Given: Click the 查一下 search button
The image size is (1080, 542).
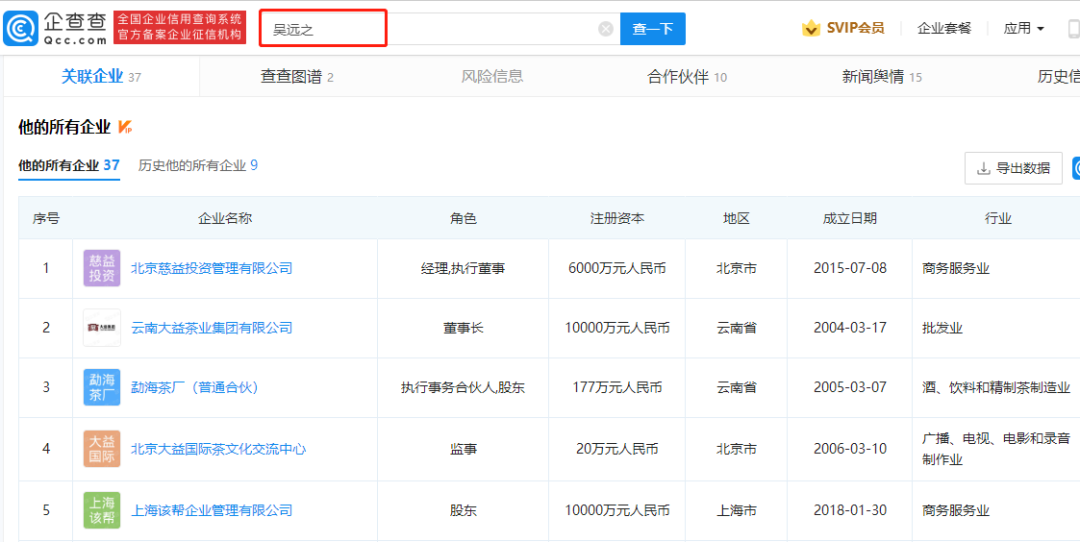Looking at the screenshot, I should point(653,29).
